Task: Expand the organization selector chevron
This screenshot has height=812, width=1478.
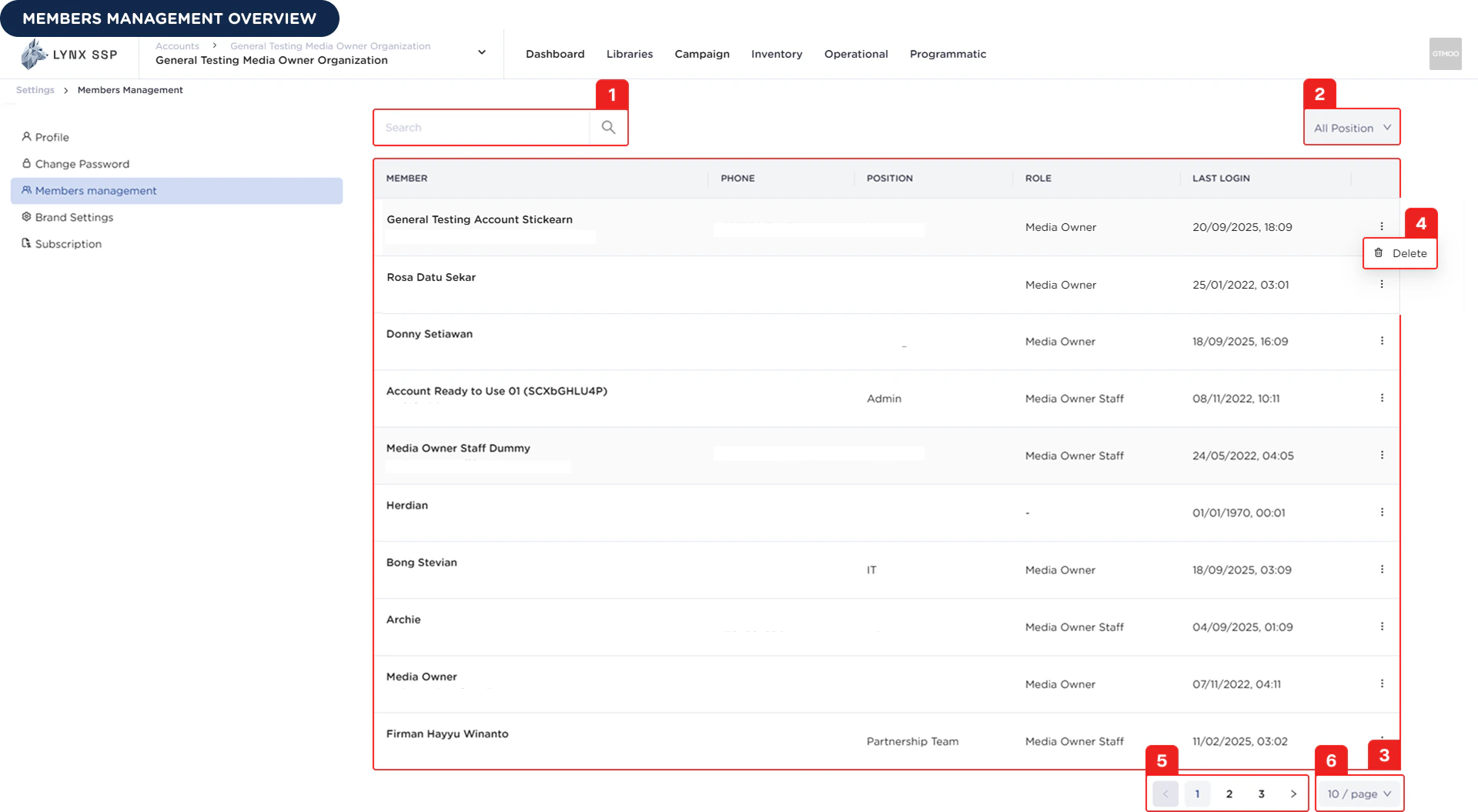Action: click(481, 52)
